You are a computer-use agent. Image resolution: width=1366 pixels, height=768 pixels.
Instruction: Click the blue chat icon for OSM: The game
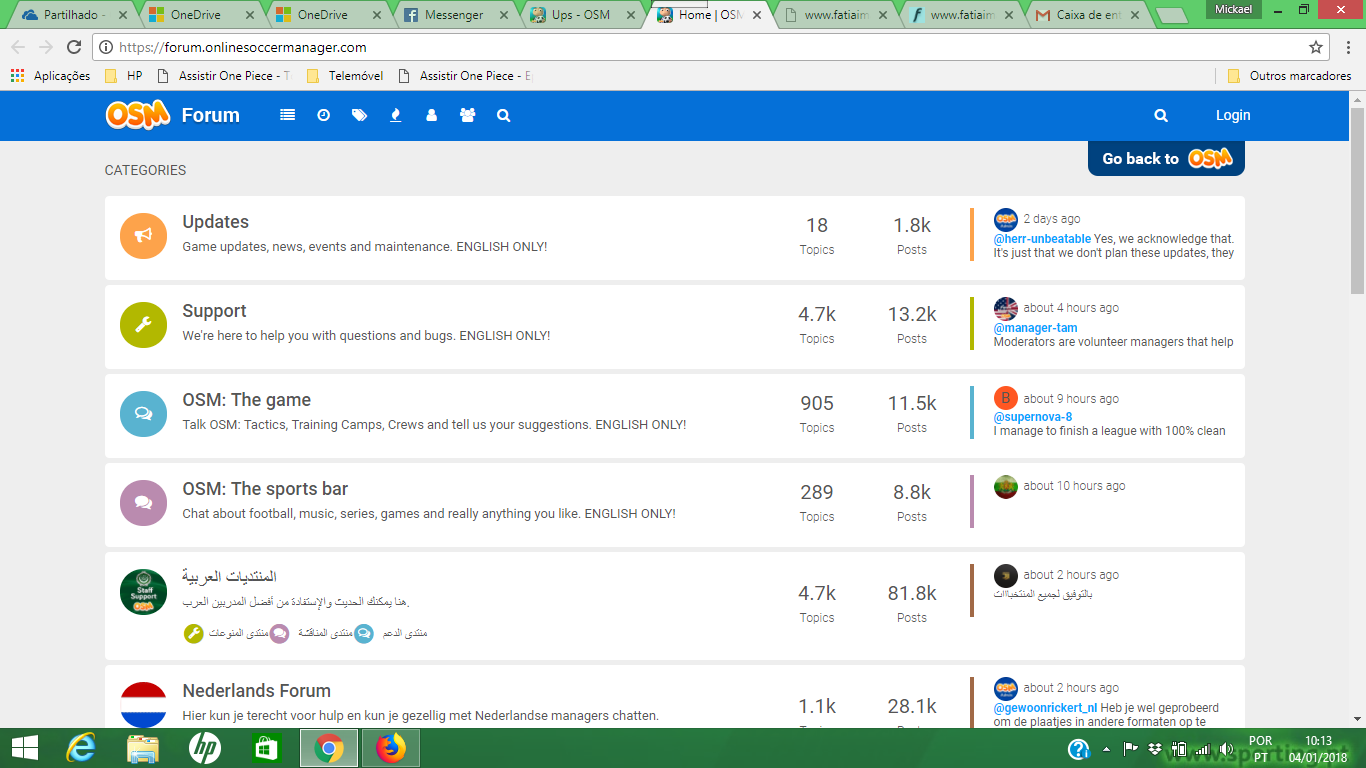[143, 414]
